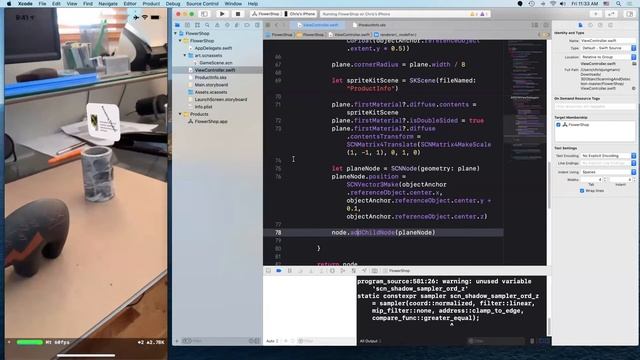Open the Type dropdown in inspector
This screenshot has width=640, height=360.
(608, 48)
